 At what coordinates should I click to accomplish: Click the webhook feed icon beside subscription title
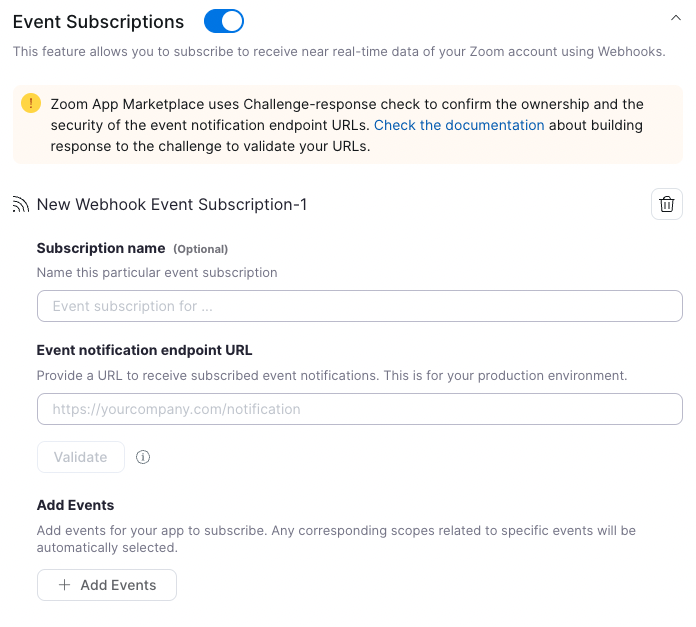[21, 205]
